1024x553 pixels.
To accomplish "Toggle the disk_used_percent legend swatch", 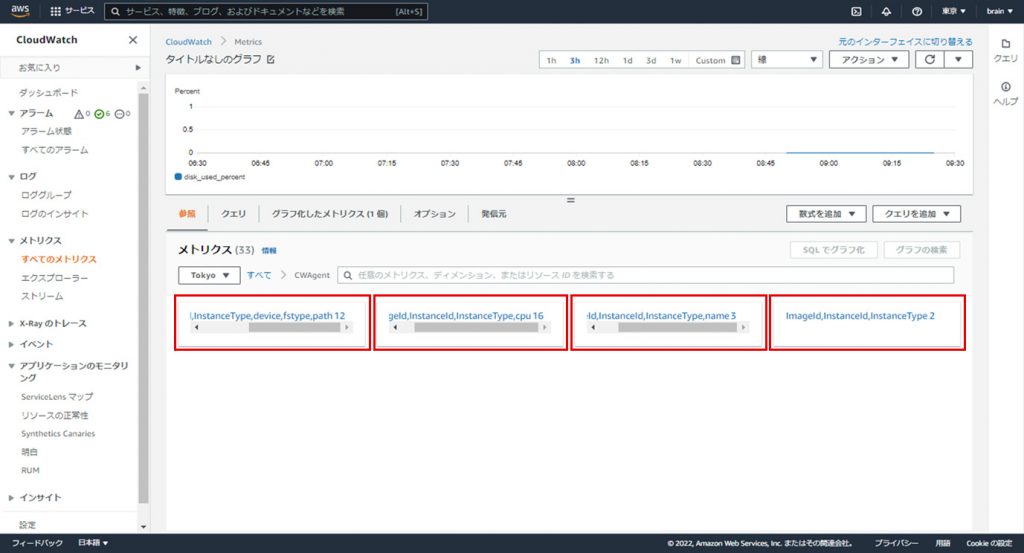I will click(178, 177).
